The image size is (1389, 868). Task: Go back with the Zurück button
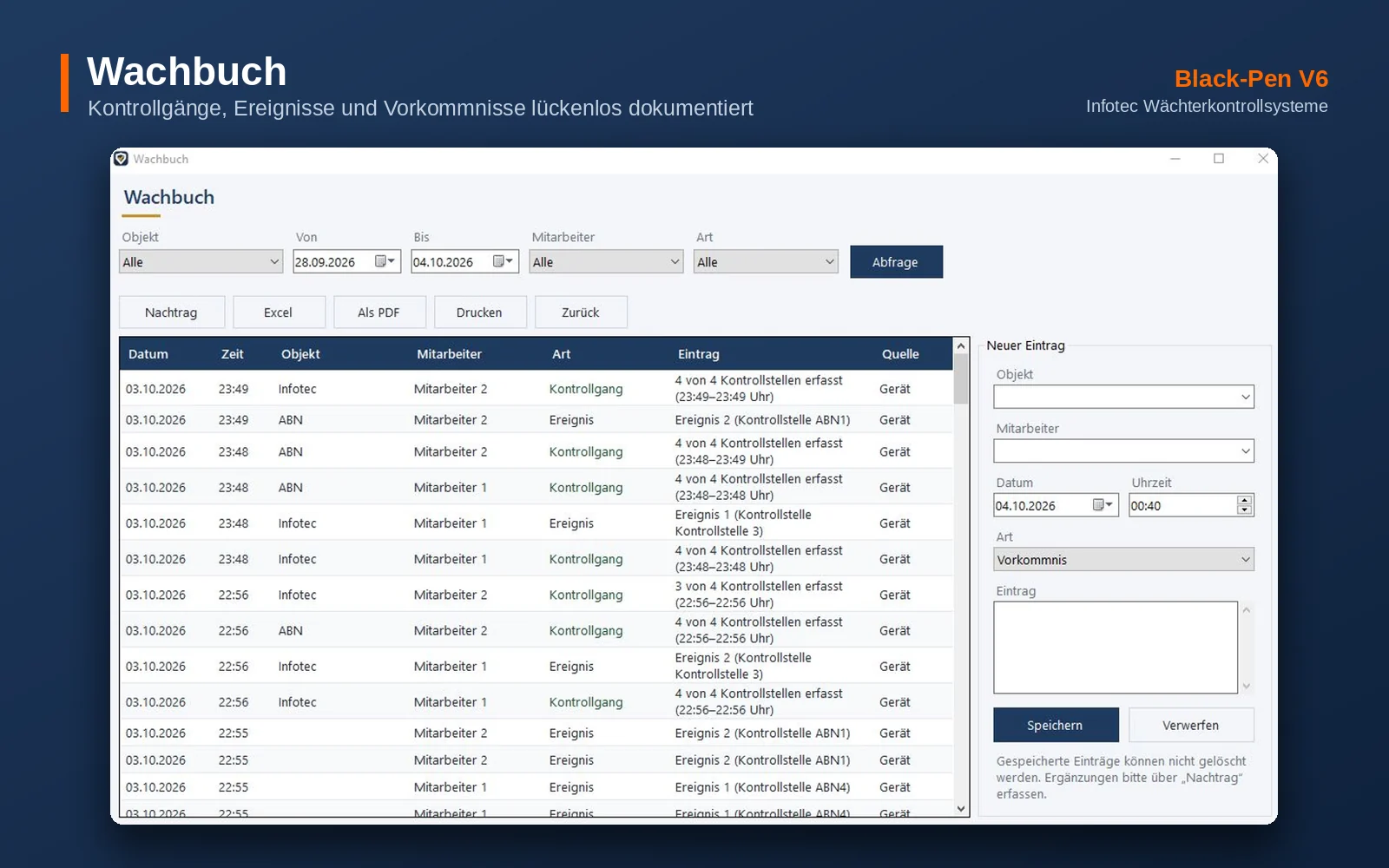pyautogui.click(x=580, y=312)
